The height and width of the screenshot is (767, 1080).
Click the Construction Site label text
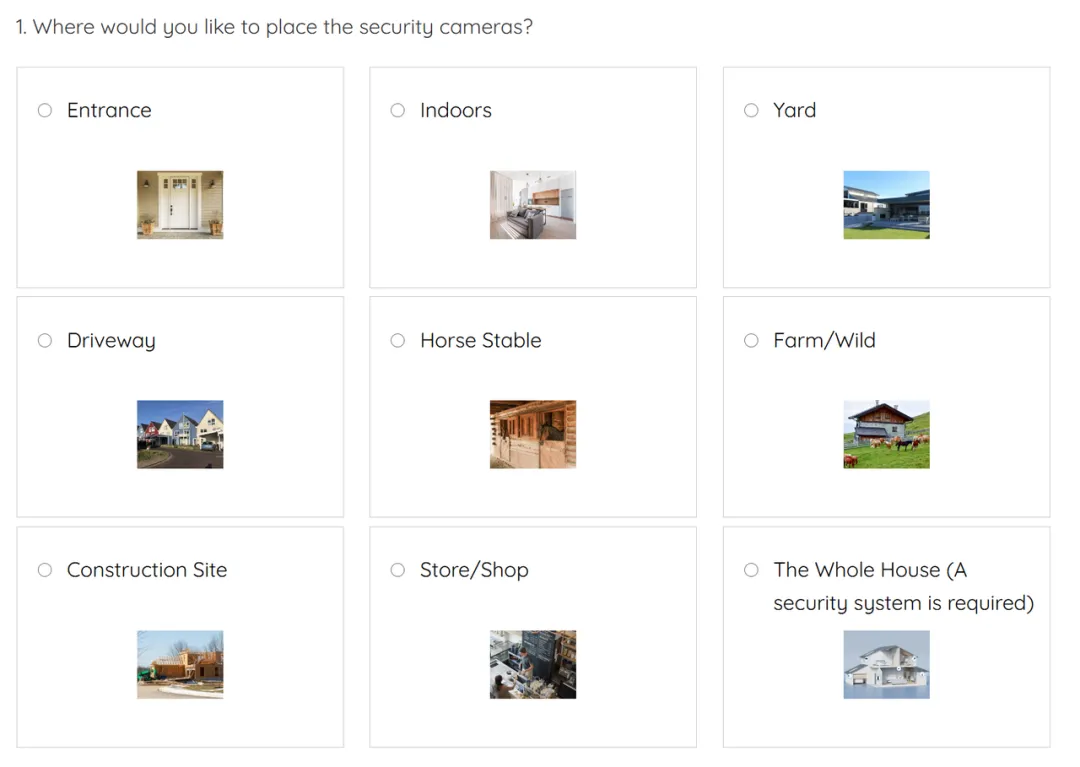point(147,569)
